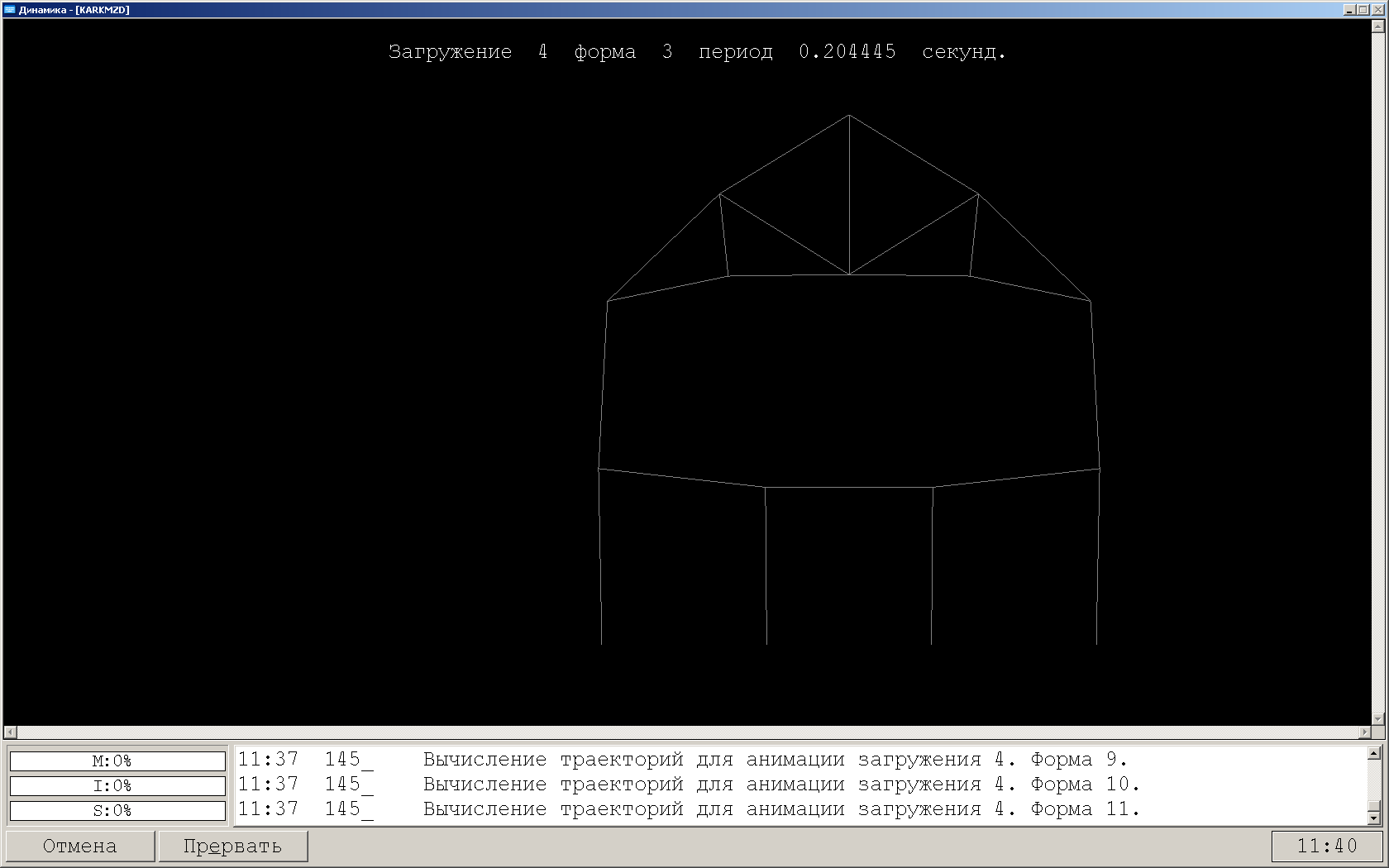Click the word период in the header
Screen dimensions: 1389x868
[x=736, y=51]
